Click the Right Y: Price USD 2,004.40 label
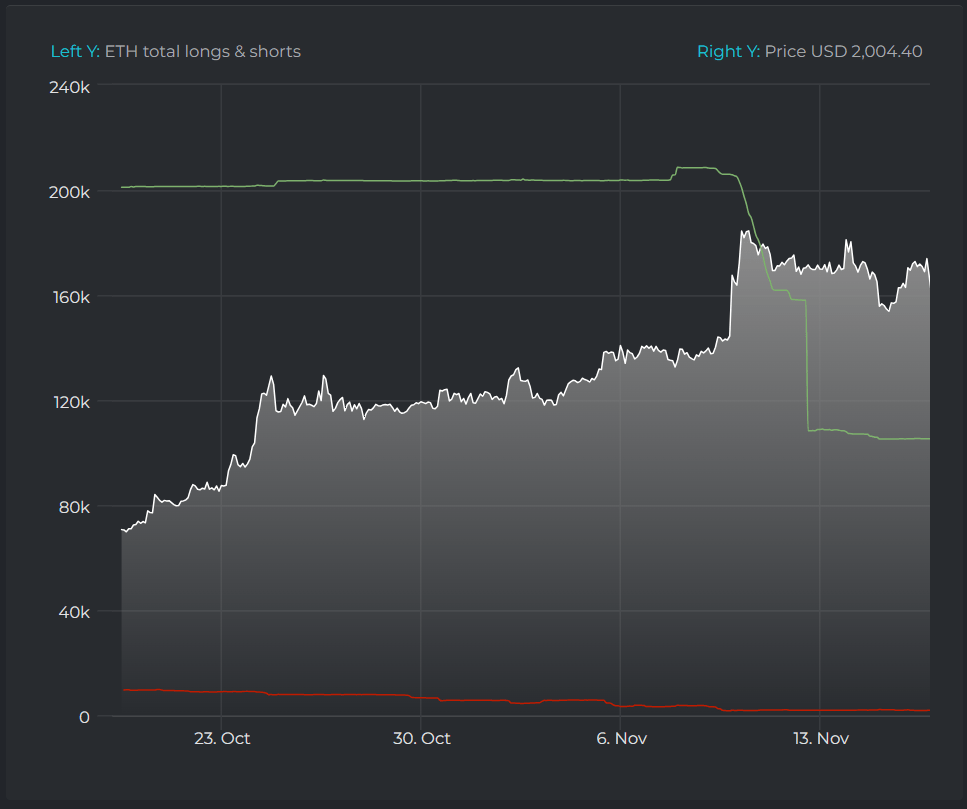The width and height of the screenshot is (967, 809). click(x=812, y=51)
